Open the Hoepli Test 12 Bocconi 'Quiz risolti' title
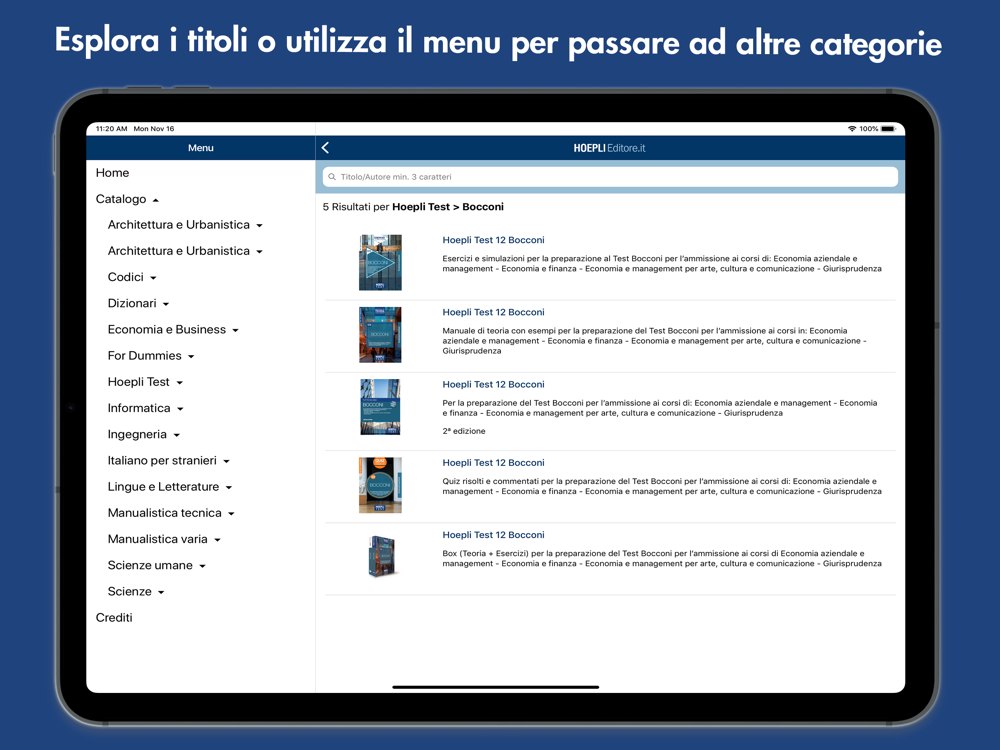Viewport: 1000px width, 750px height. tap(493, 462)
